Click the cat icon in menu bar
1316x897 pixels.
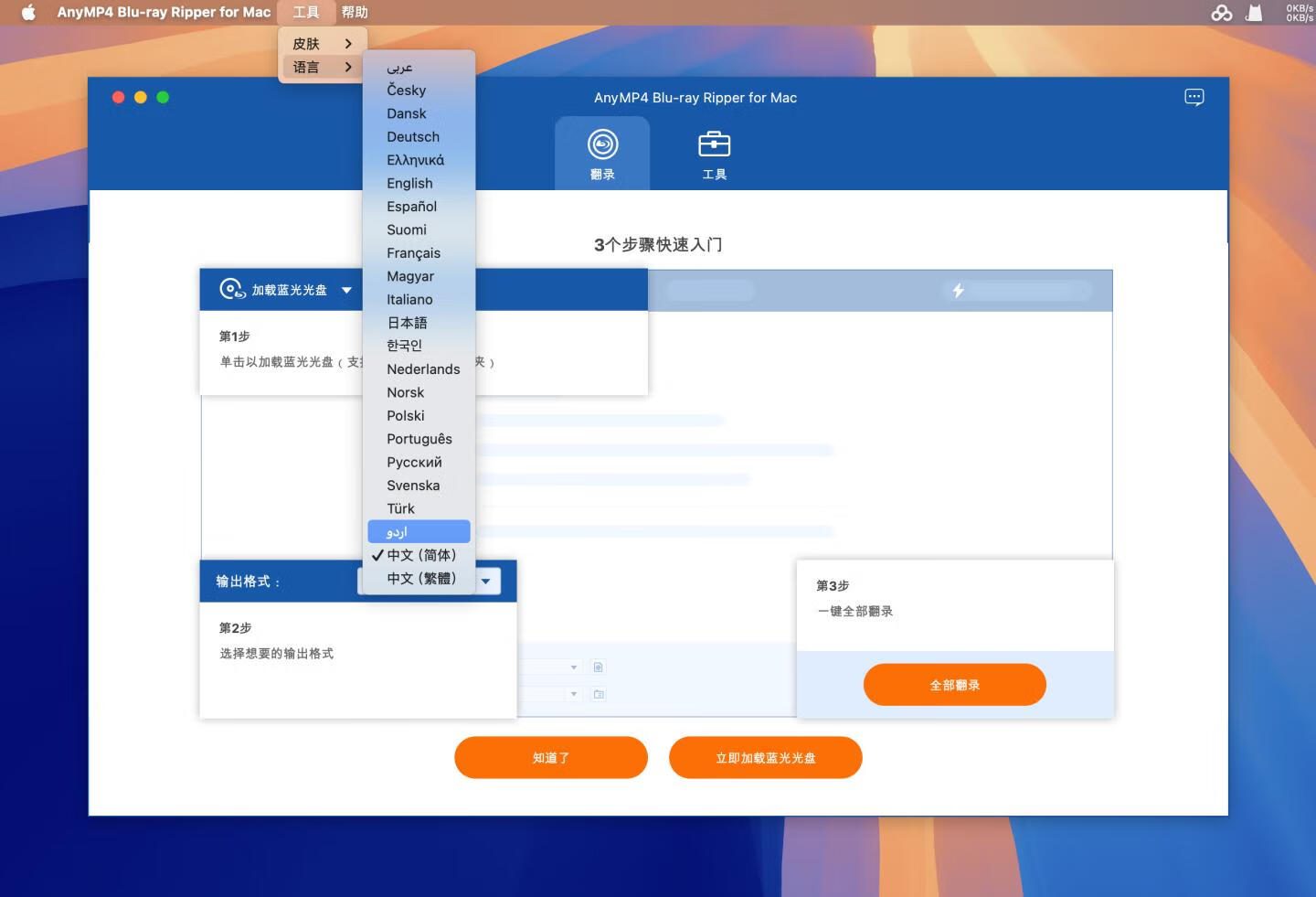point(1255,13)
